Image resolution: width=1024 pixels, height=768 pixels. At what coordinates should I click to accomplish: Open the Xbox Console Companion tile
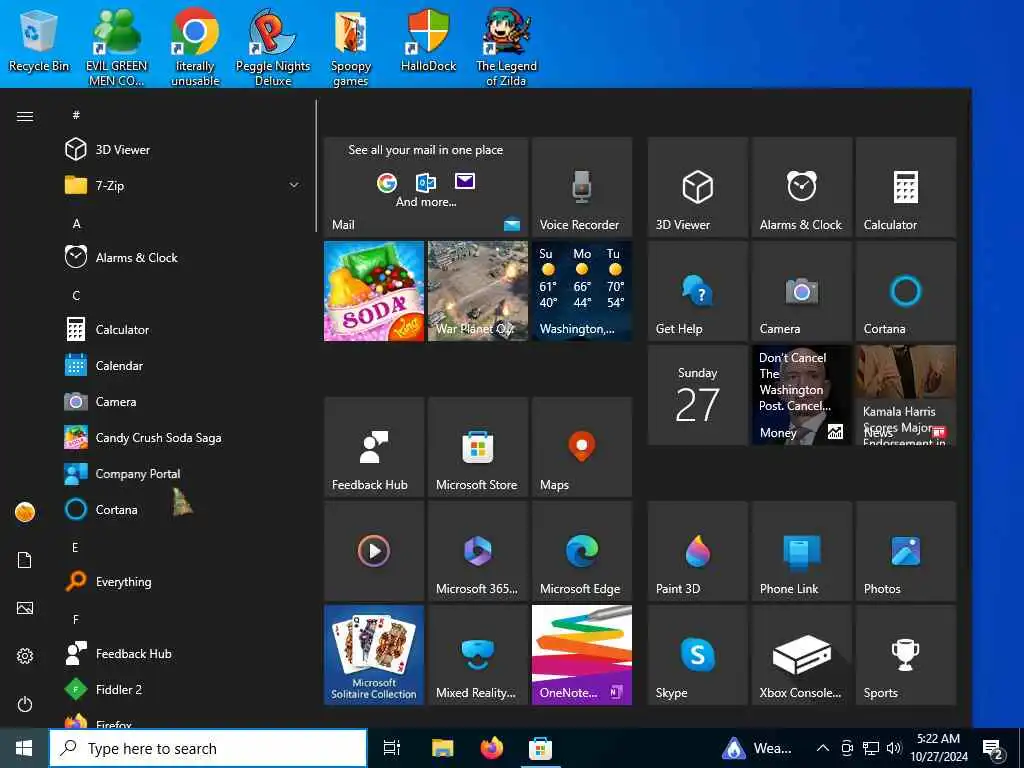click(x=801, y=654)
